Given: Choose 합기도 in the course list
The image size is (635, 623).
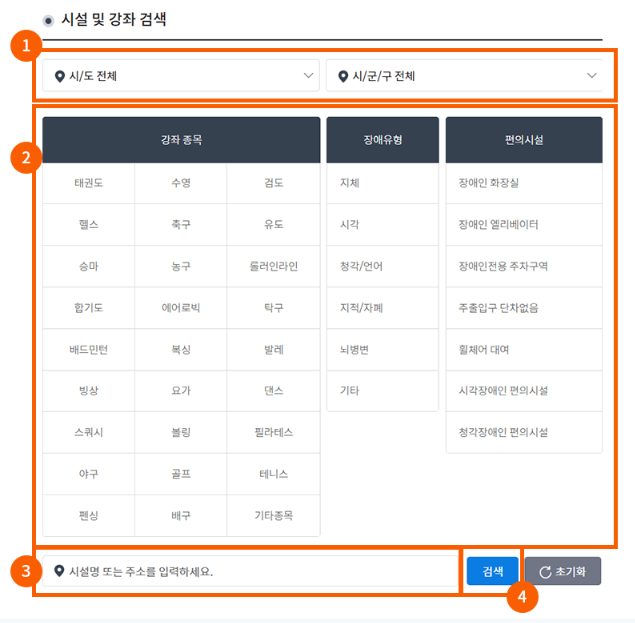Looking at the screenshot, I should pyautogui.click(x=89, y=308).
